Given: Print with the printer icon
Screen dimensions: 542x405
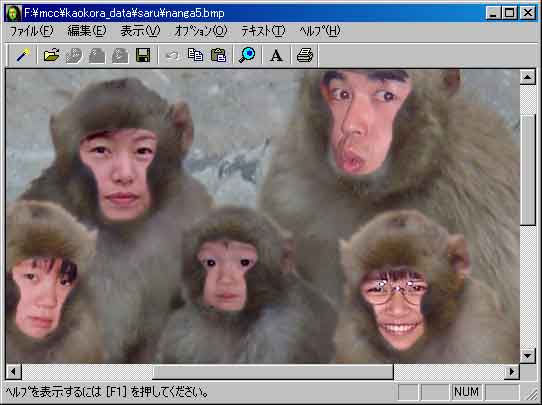Looking at the screenshot, I should 305,55.
